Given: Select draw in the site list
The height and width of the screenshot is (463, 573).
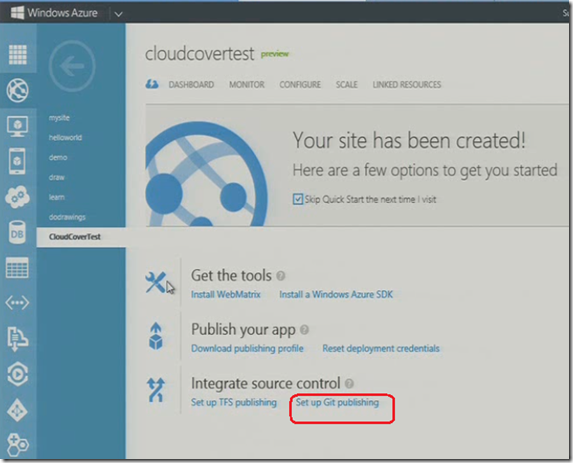Looking at the screenshot, I should pos(57,177).
